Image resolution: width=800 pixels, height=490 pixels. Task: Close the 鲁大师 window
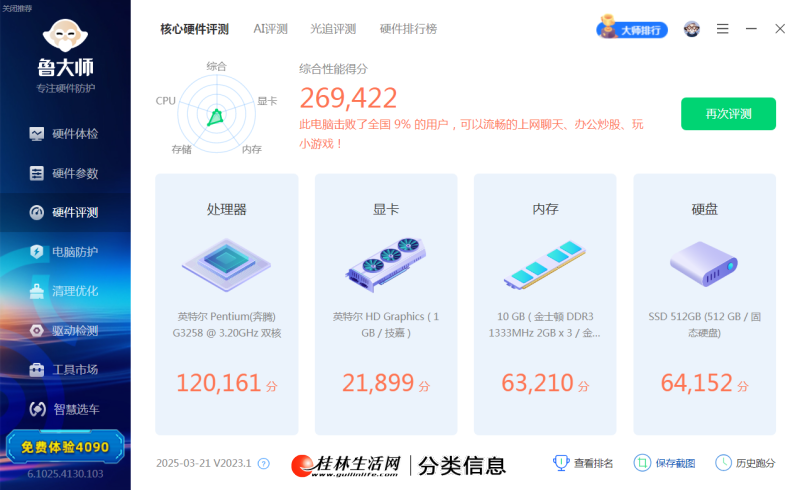click(x=780, y=29)
